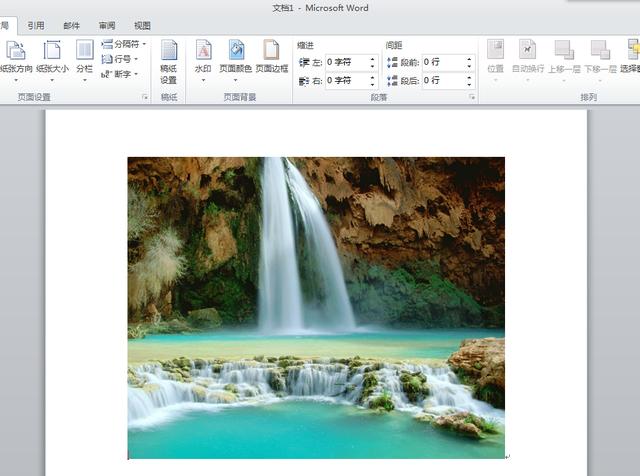The width and height of the screenshot is (640, 476).
Task: Open the 页面设置 dialog launcher
Action: [145, 97]
